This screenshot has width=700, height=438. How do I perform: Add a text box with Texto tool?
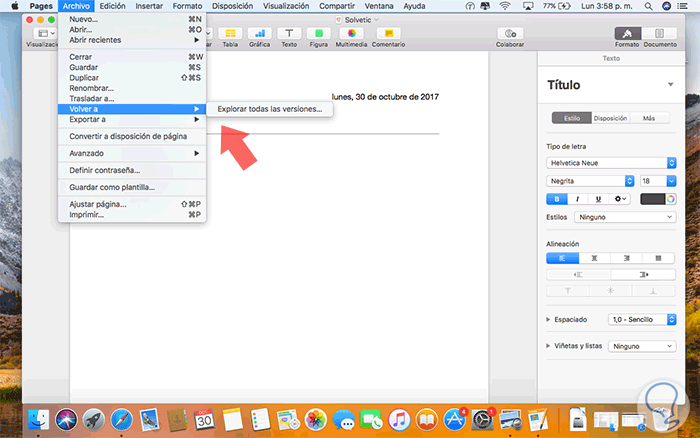289,34
